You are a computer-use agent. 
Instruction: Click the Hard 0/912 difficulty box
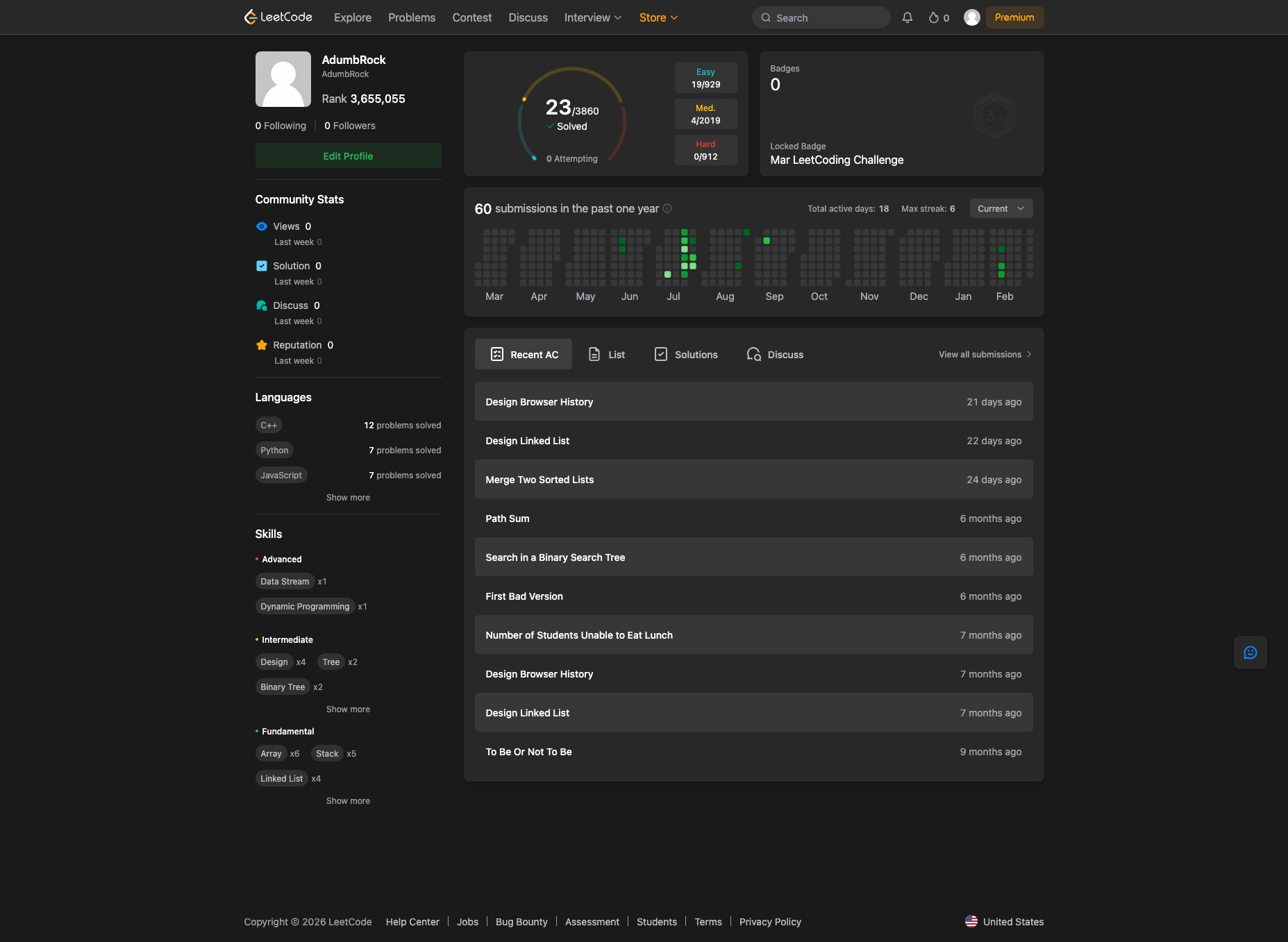tap(705, 150)
